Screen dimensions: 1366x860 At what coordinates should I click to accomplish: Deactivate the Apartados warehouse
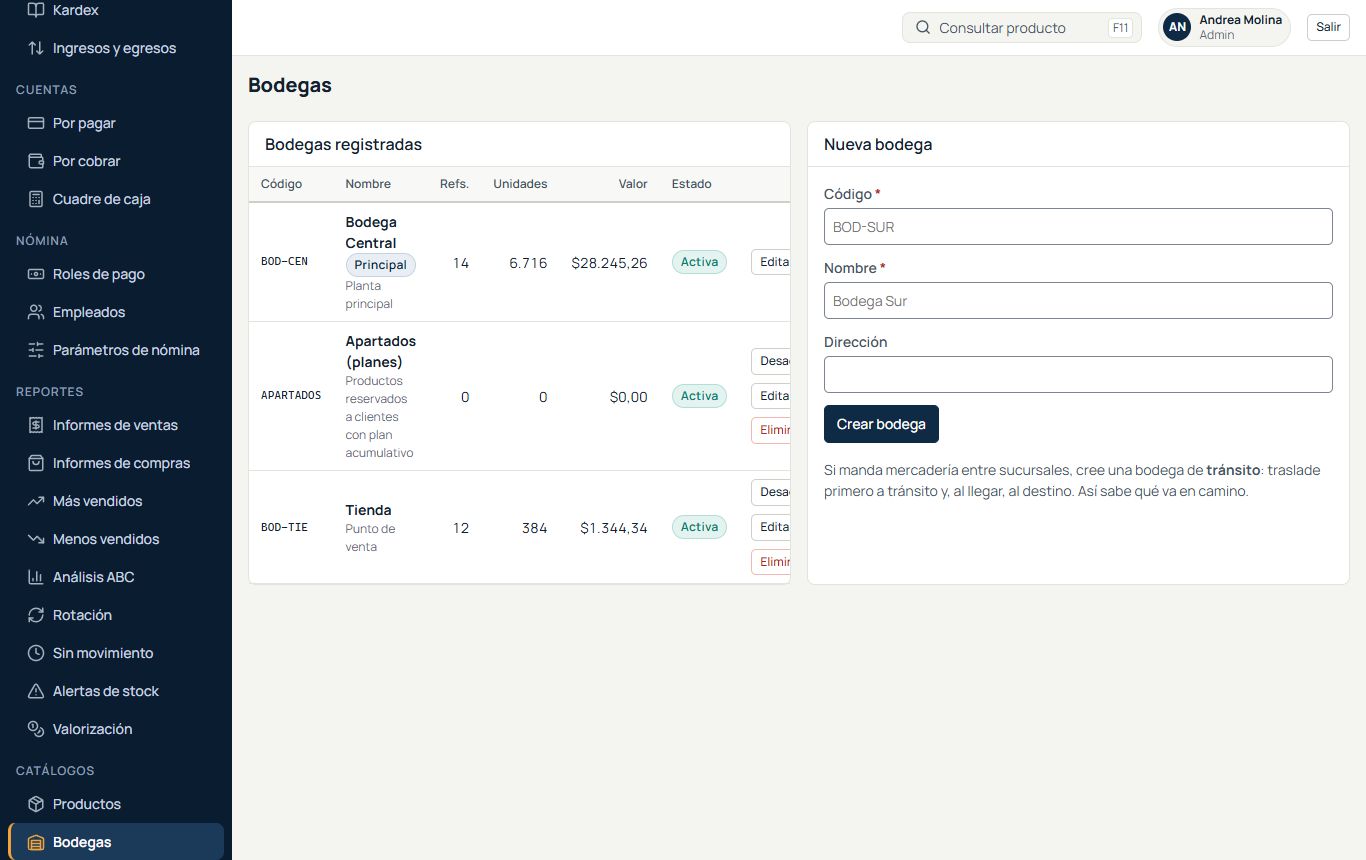[771, 361]
